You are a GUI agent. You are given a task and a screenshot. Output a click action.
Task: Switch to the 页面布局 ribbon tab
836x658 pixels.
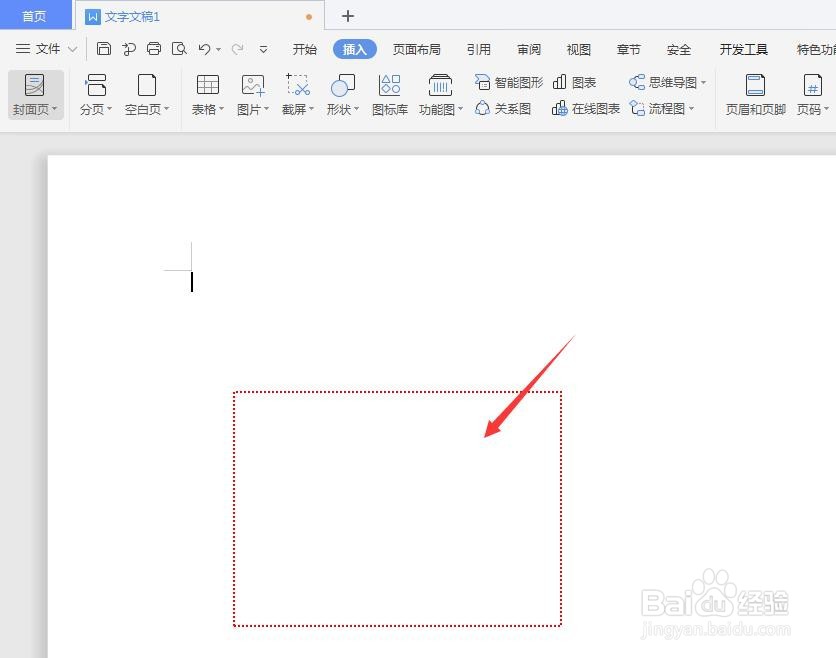417,47
